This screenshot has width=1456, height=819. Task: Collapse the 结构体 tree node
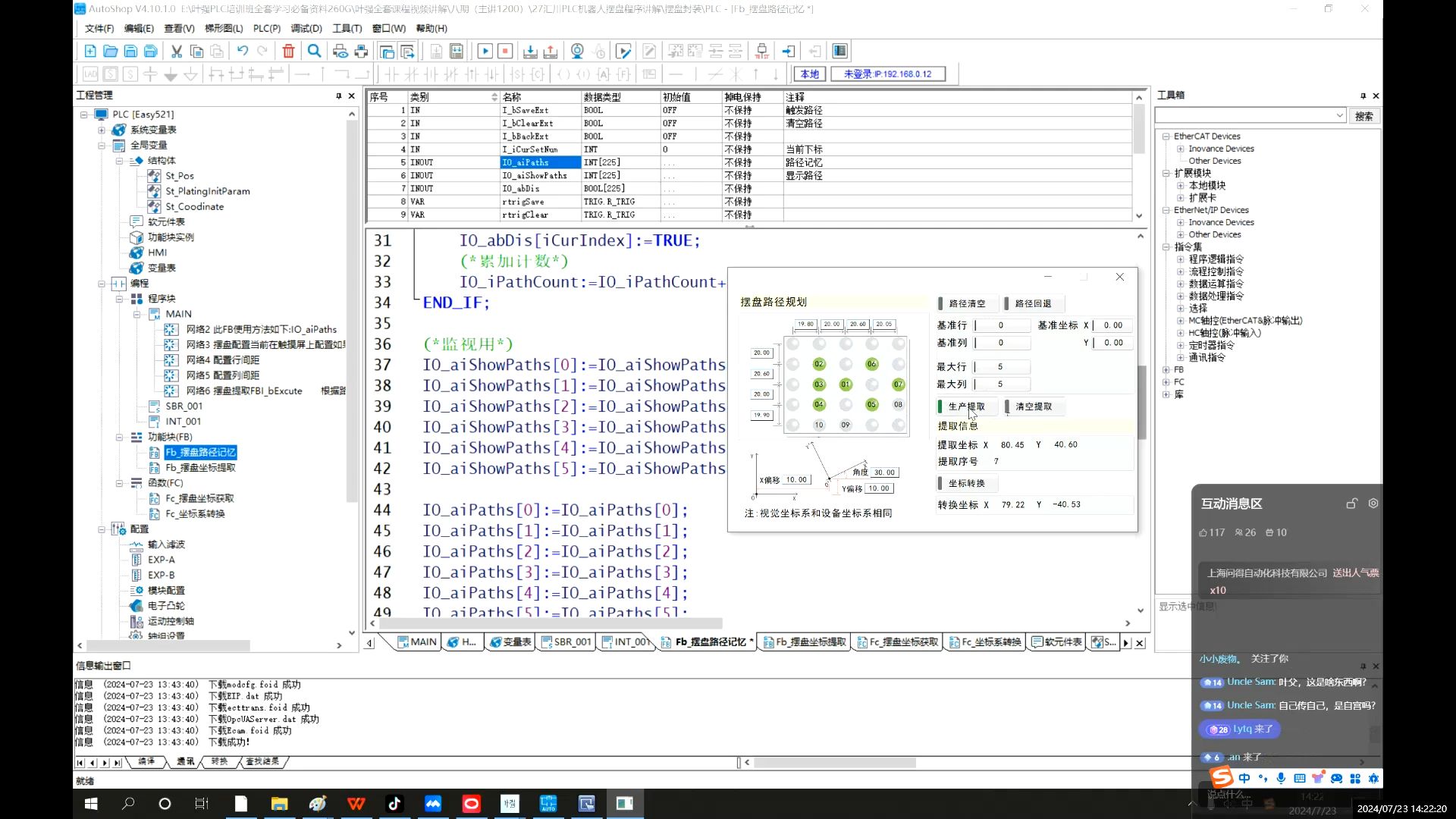click(119, 161)
